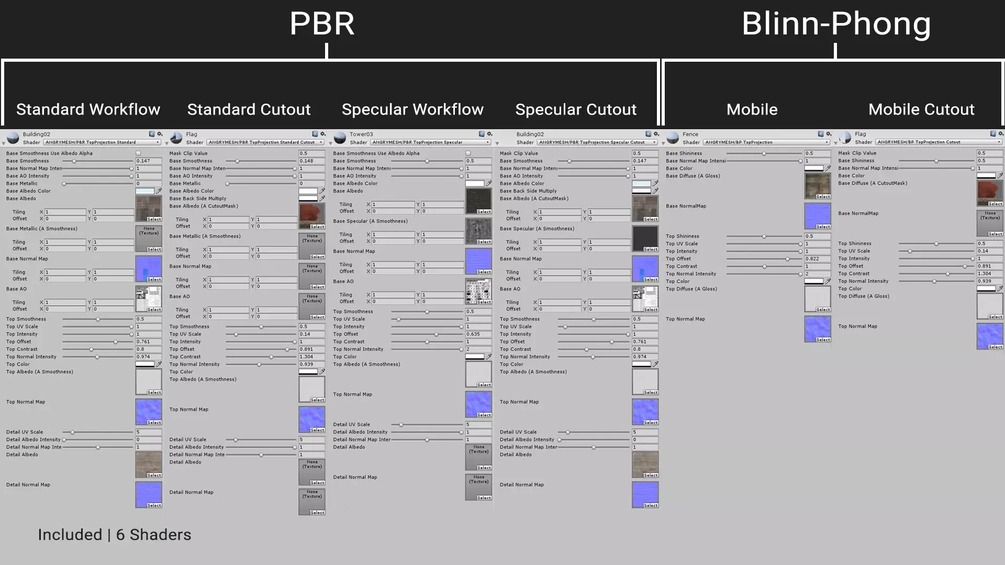
Task: Toggle Base Smoothness Use Albedo Alpha in Tower03
Action: 469,154
